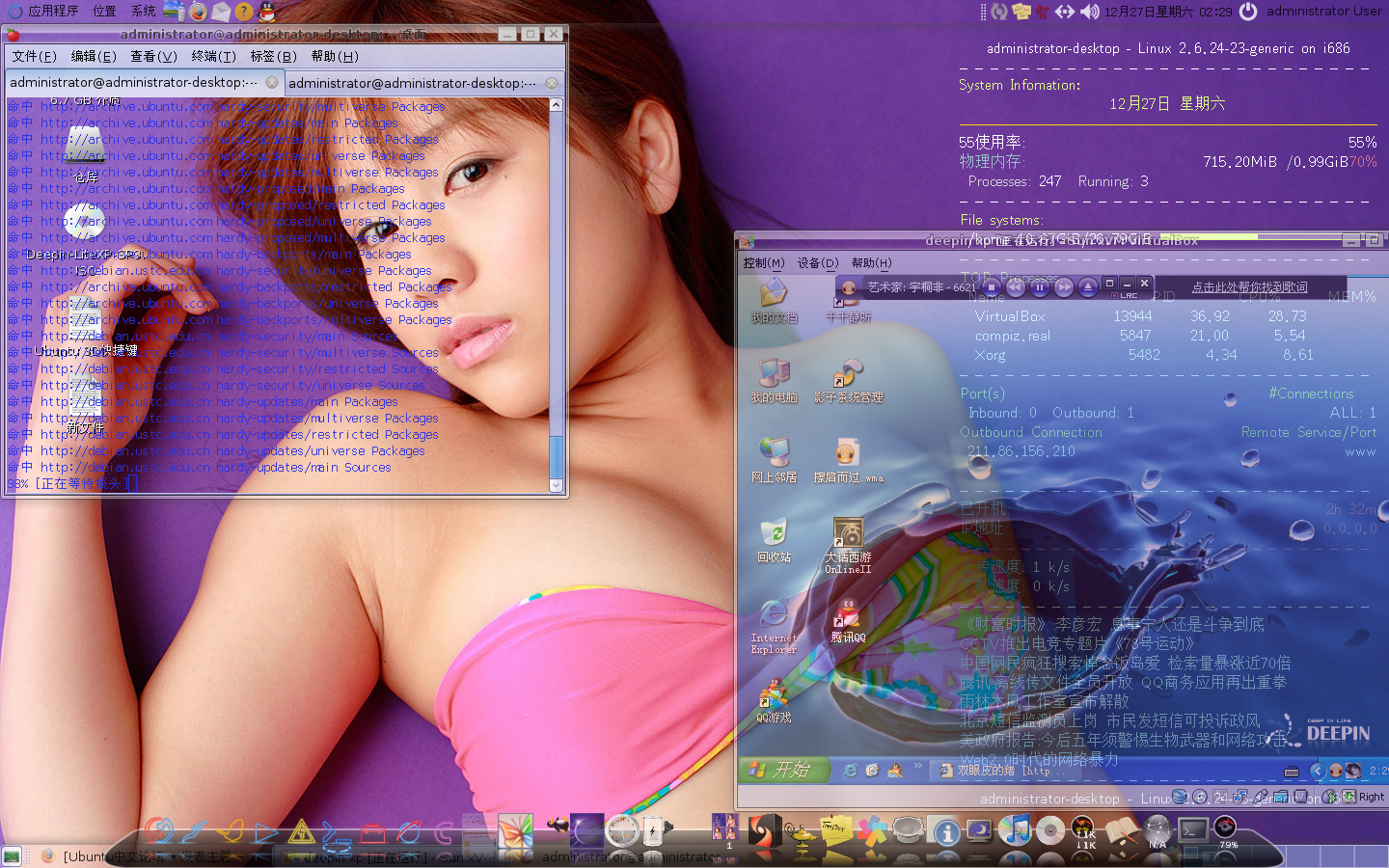Launch QQ游戏 shortcut on XP desktop
This screenshot has width=1389, height=868.
(774, 701)
